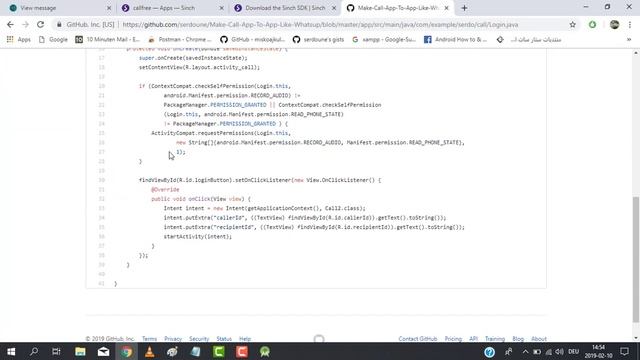Open the Postman Chrome bookmark

180,40
